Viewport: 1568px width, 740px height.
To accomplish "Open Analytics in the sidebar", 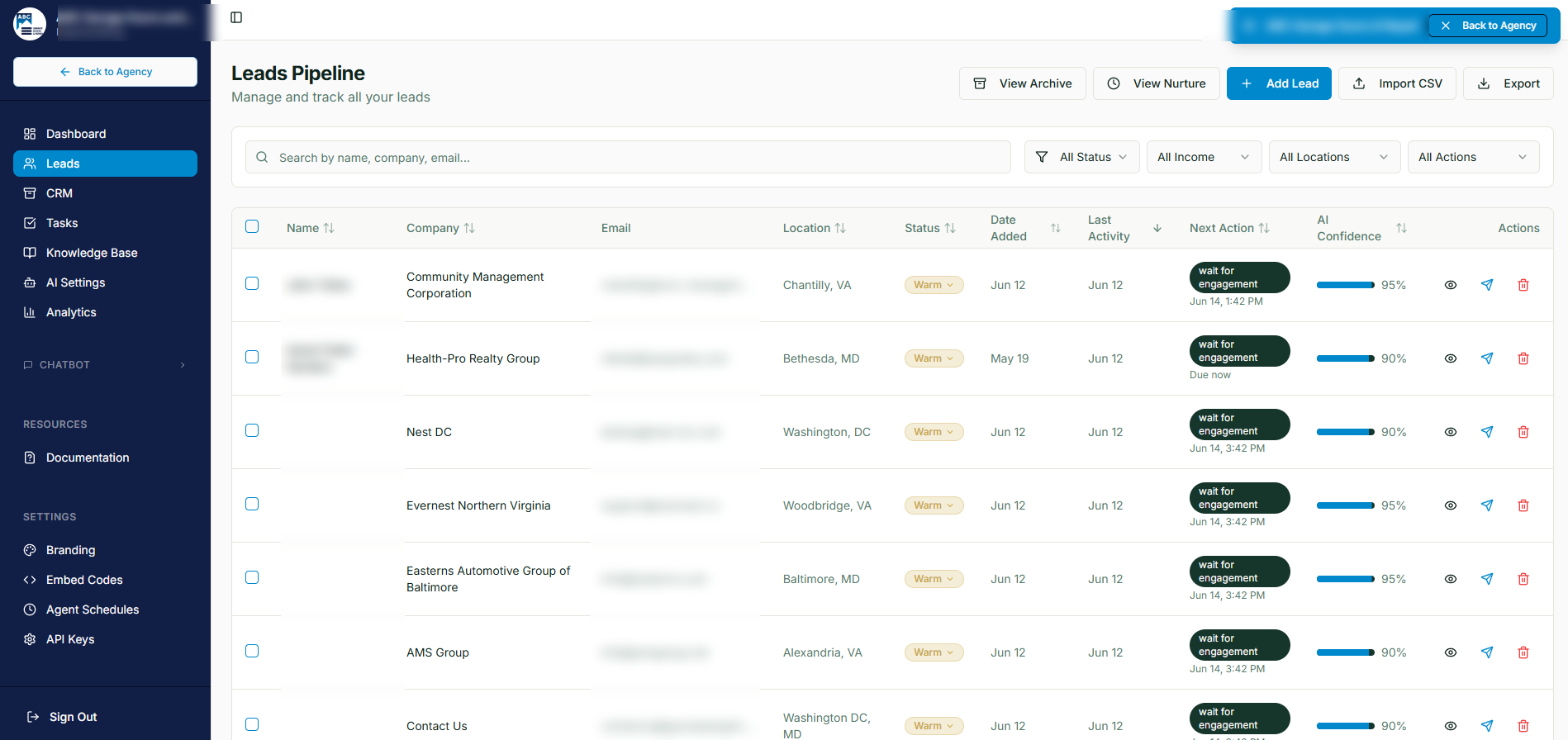I will tap(105, 312).
